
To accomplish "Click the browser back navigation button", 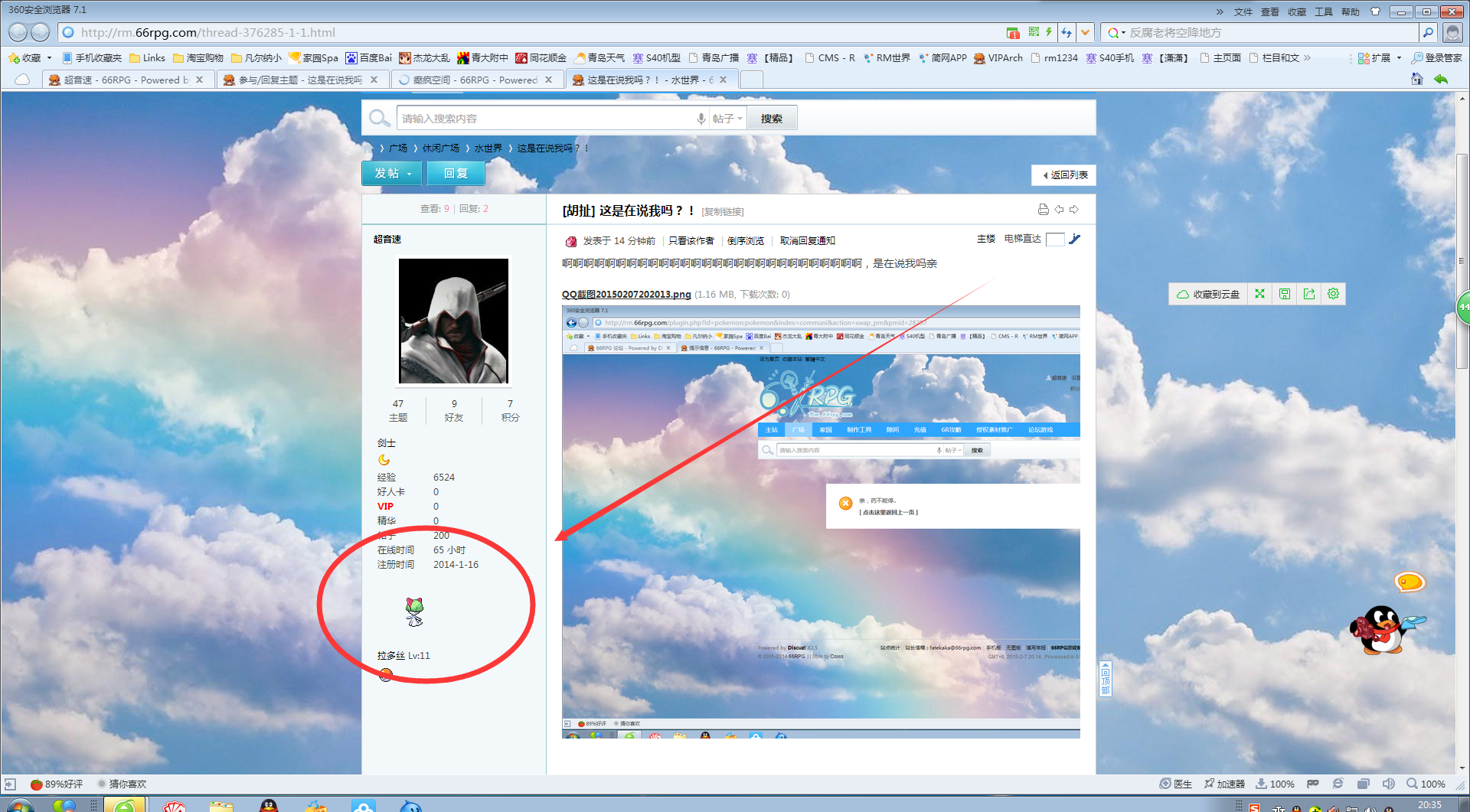I will click(x=18, y=32).
